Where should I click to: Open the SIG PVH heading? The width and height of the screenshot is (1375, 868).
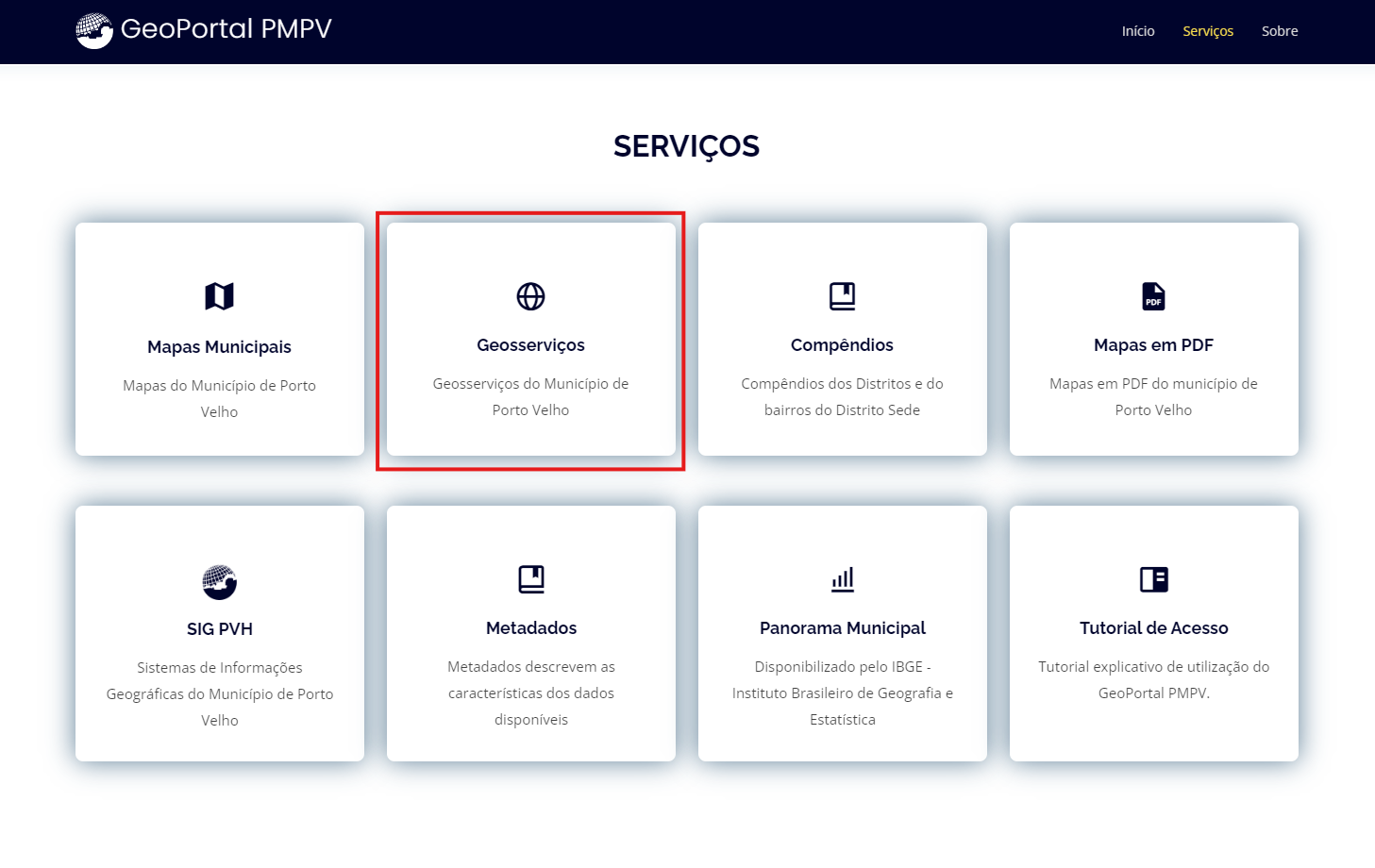point(219,628)
